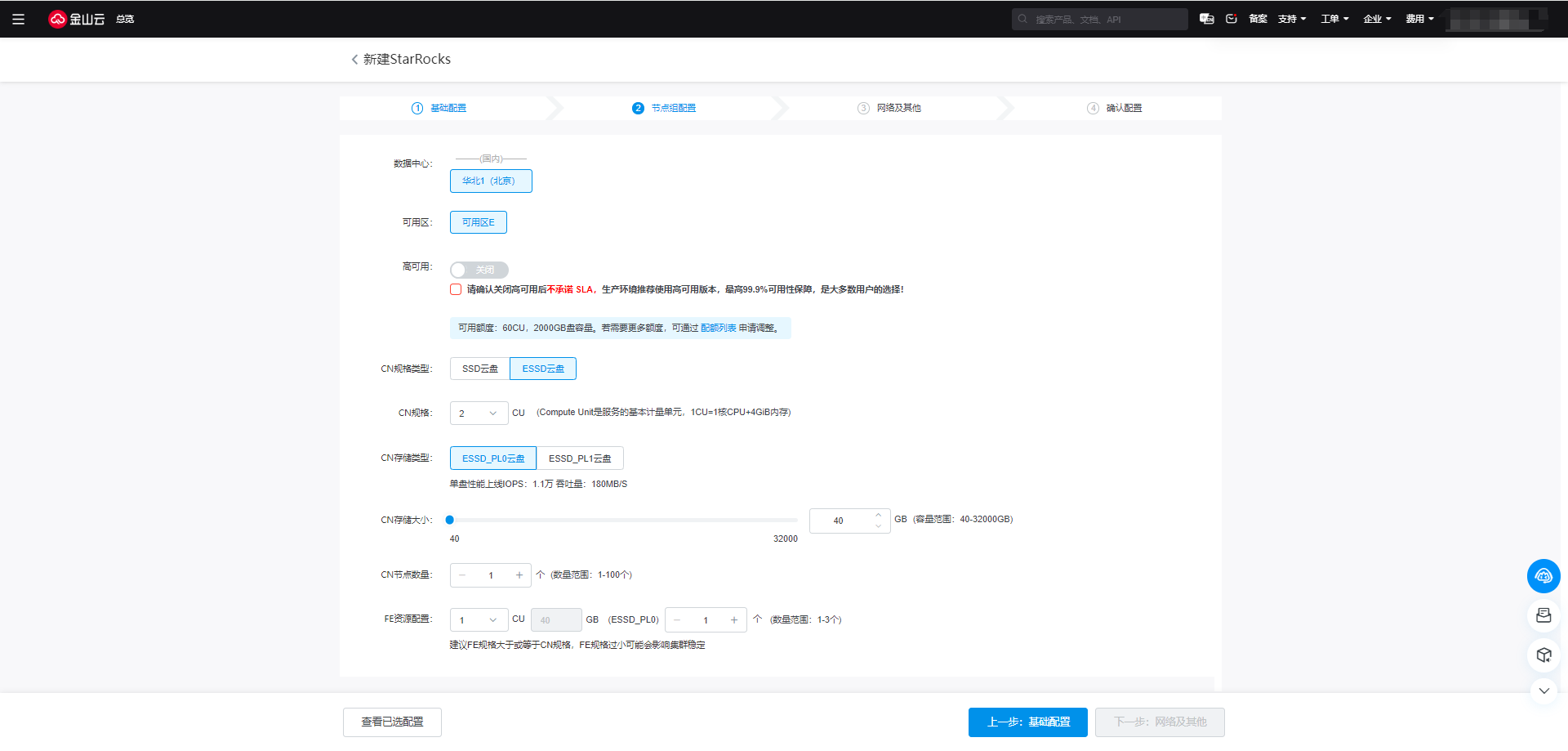1568x751 pixels.
Task: Click 上一步: 基础配置 button
Action: coord(1027,722)
